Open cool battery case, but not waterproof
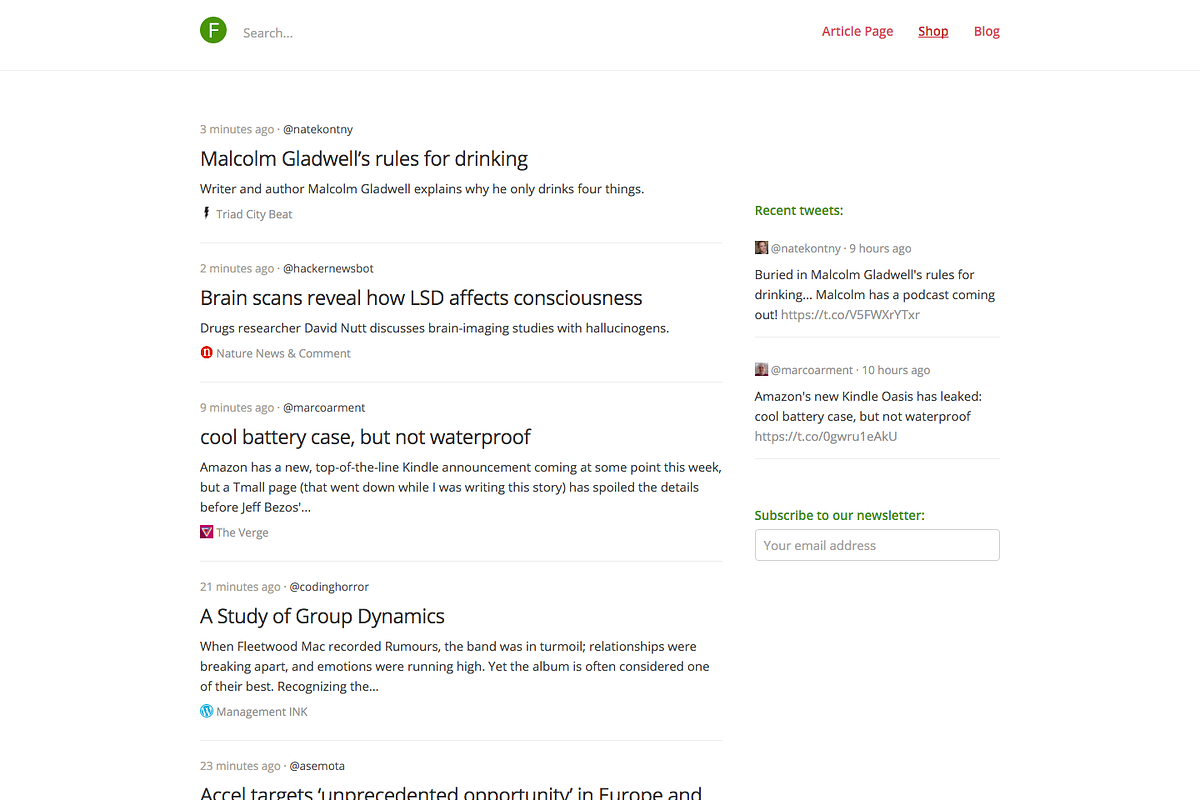 click(x=365, y=437)
